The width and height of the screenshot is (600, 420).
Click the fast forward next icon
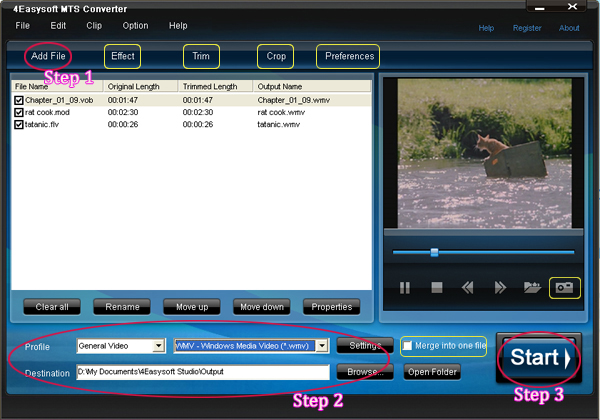click(x=500, y=288)
